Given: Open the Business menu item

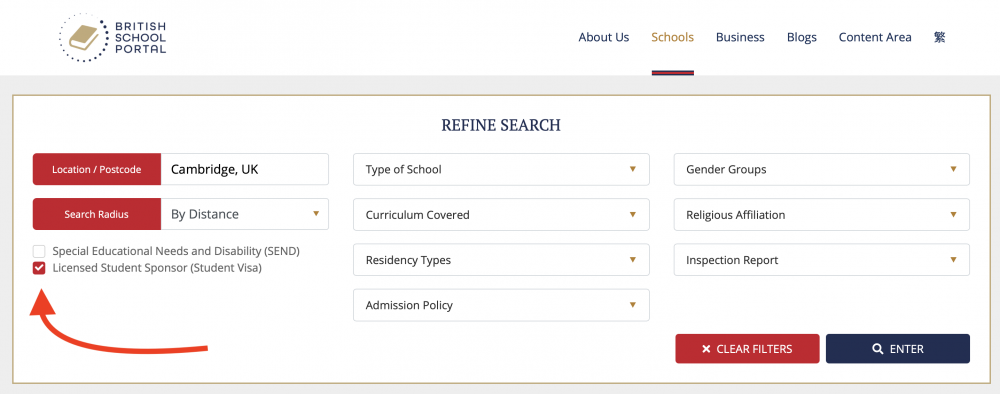Looking at the screenshot, I should pyautogui.click(x=740, y=37).
